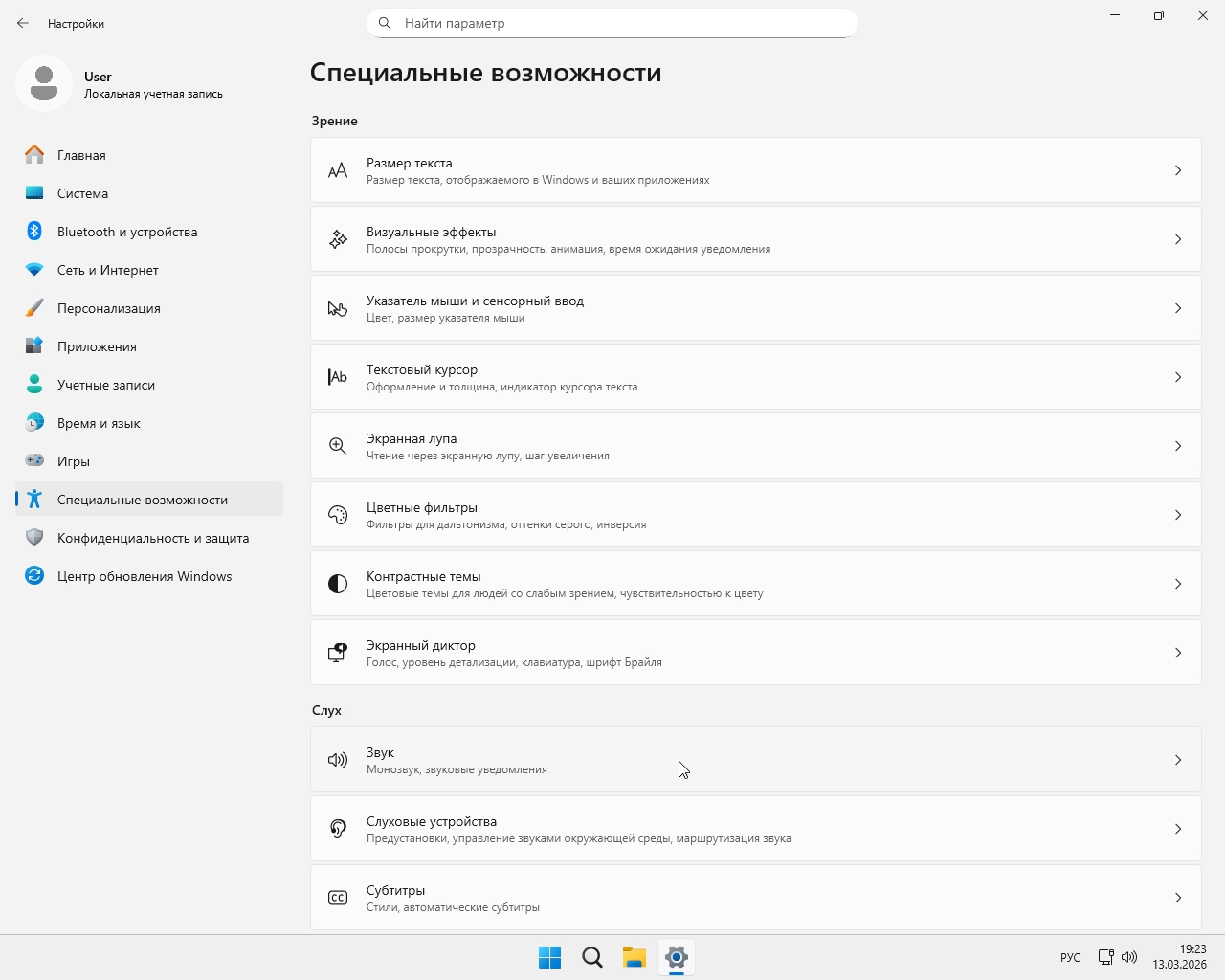Click the chevron for Текстовый курсор
1225x980 pixels.
(x=1178, y=377)
